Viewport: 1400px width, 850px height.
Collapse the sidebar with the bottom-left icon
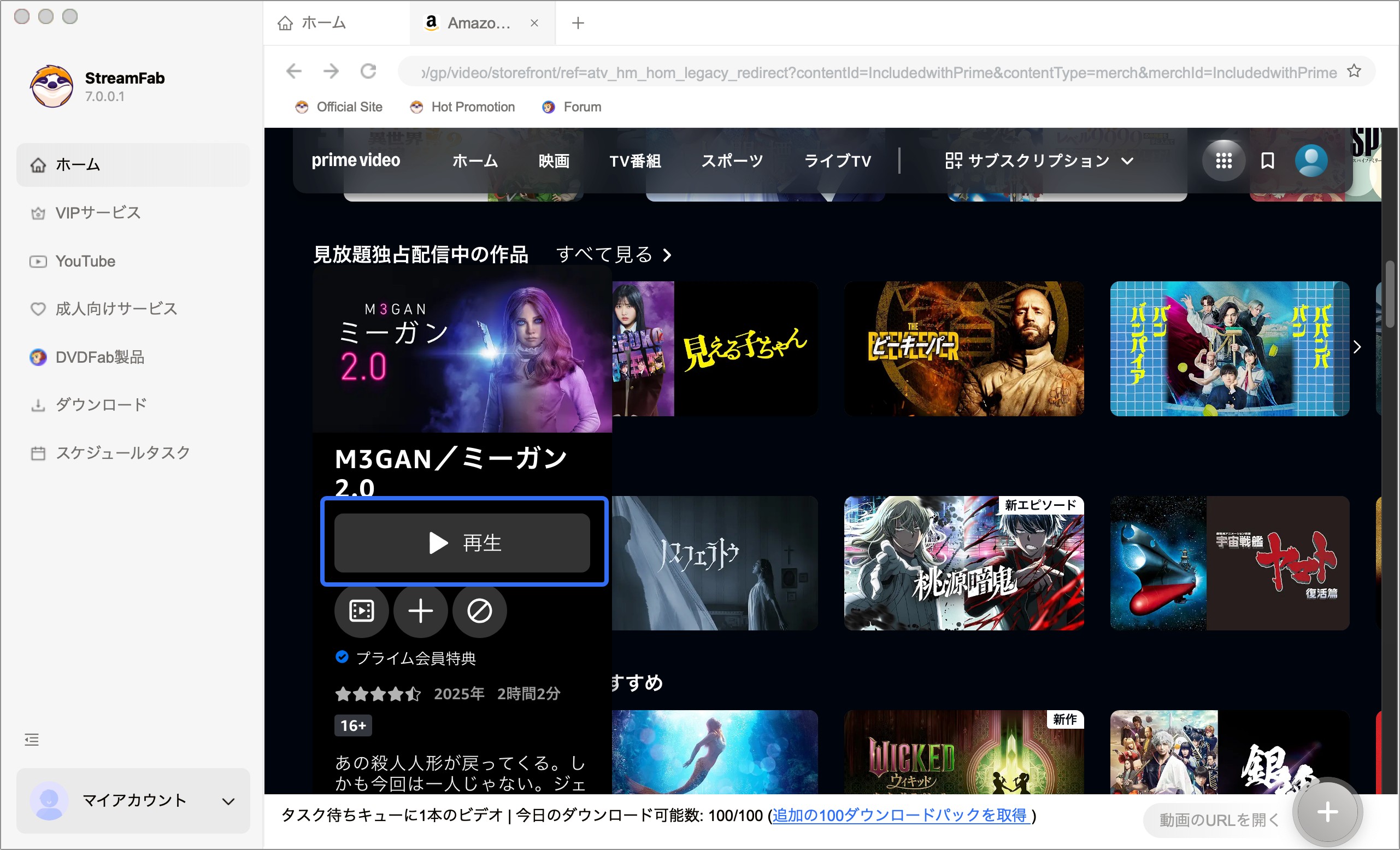(x=31, y=739)
